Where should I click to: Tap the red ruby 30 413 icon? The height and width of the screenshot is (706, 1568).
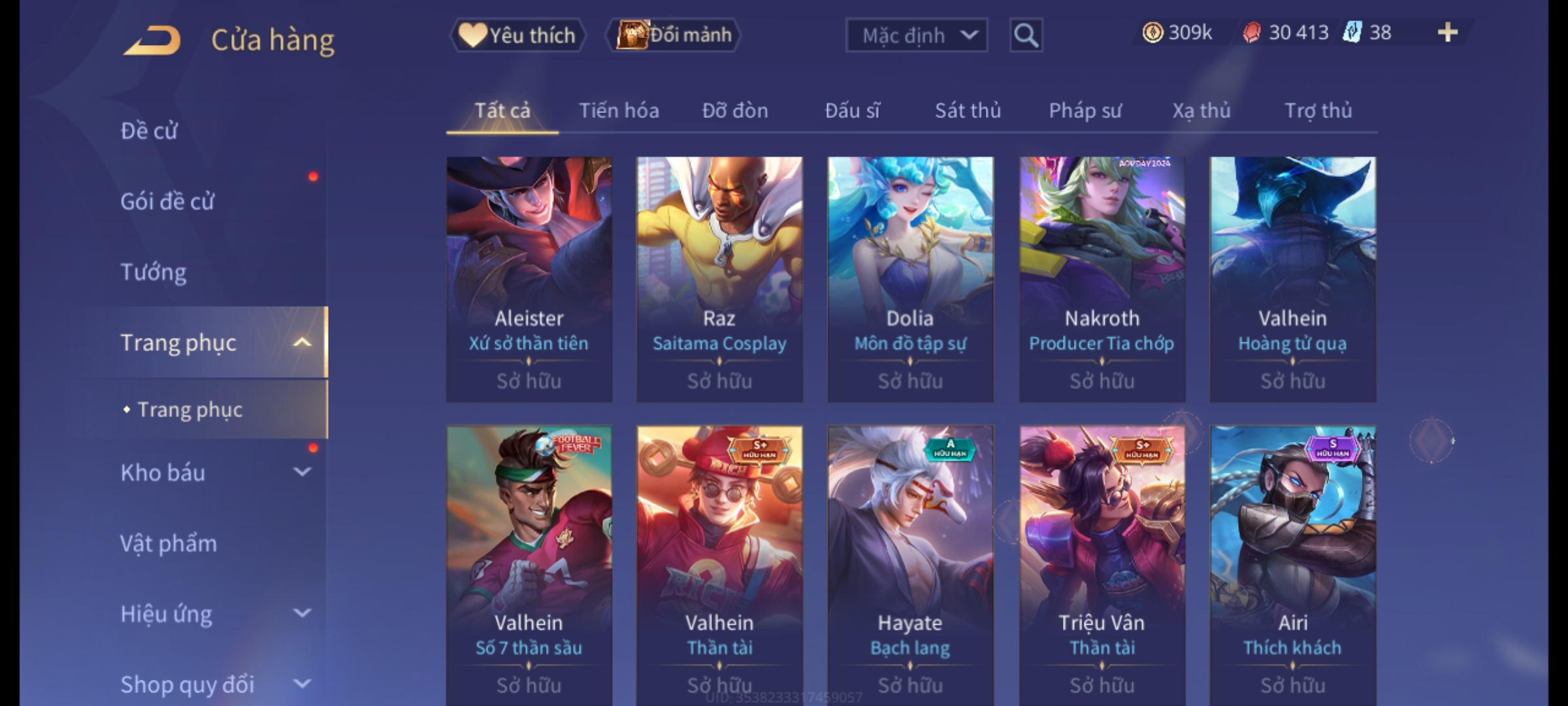(x=1252, y=32)
